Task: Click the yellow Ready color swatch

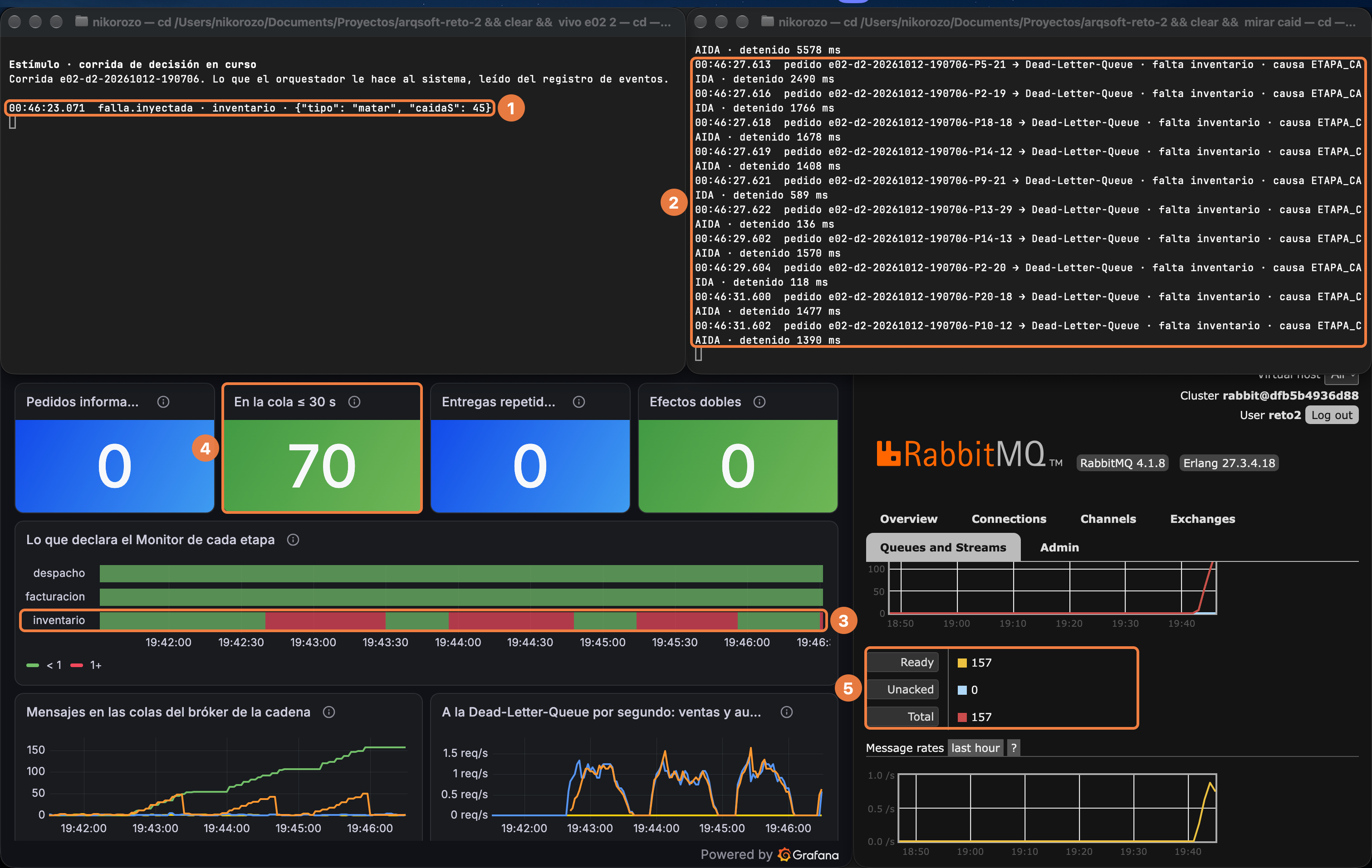Action: pos(962,663)
